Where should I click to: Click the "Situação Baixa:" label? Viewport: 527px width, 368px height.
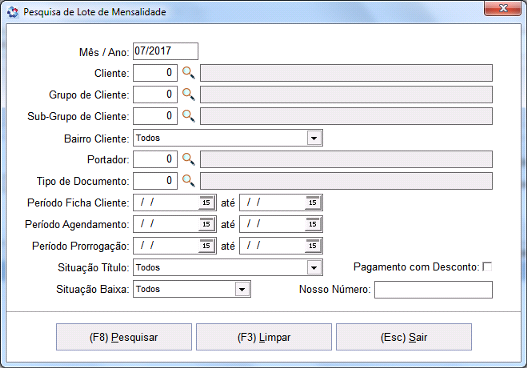pos(93,289)
